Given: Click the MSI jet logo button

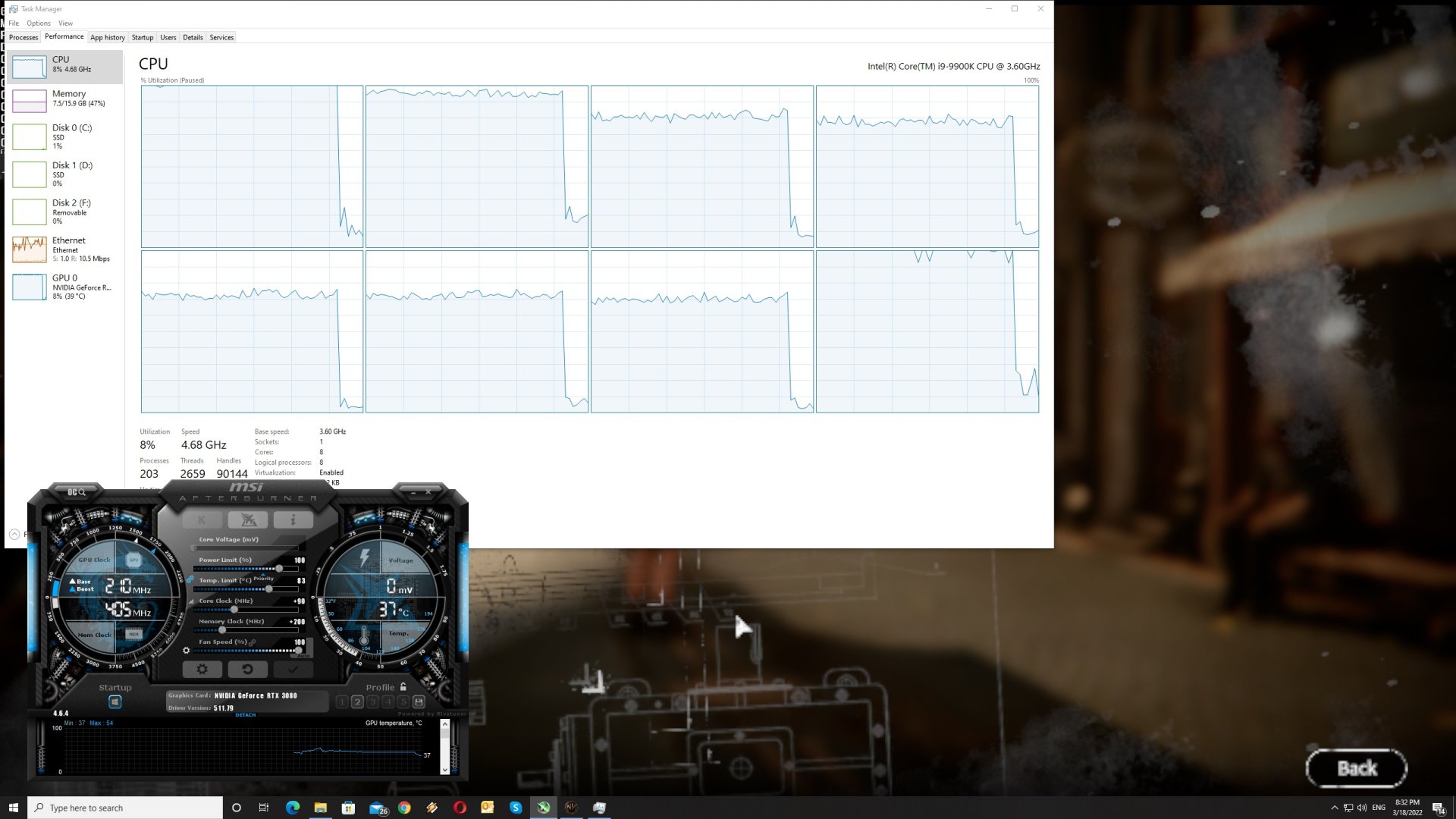Looking at the screenshot, I should pyautogui.click(x=248, y=519).
